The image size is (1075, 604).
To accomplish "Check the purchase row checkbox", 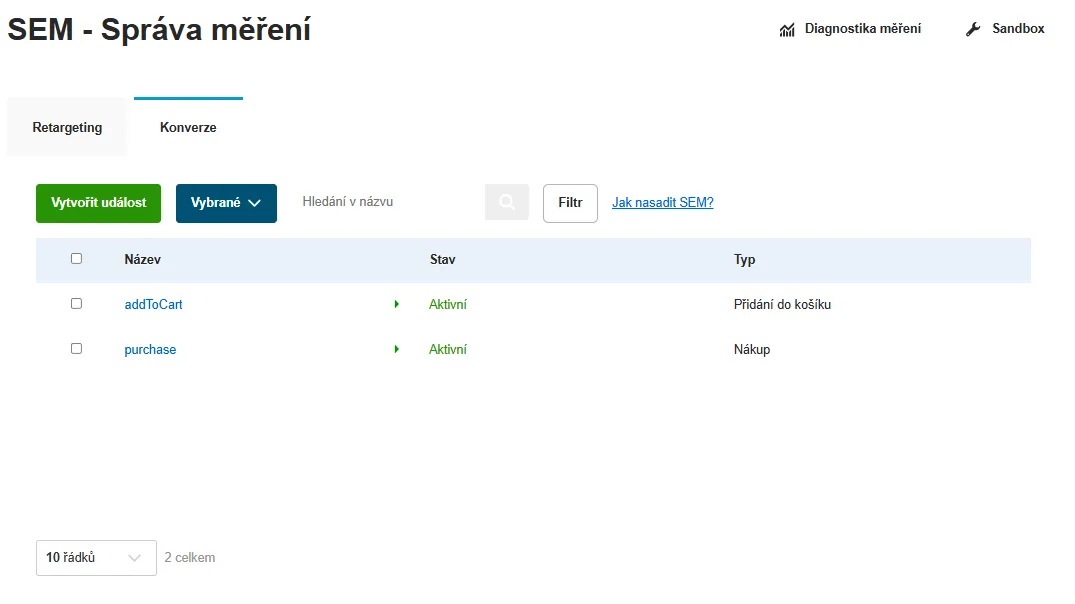I will (76, 349).
